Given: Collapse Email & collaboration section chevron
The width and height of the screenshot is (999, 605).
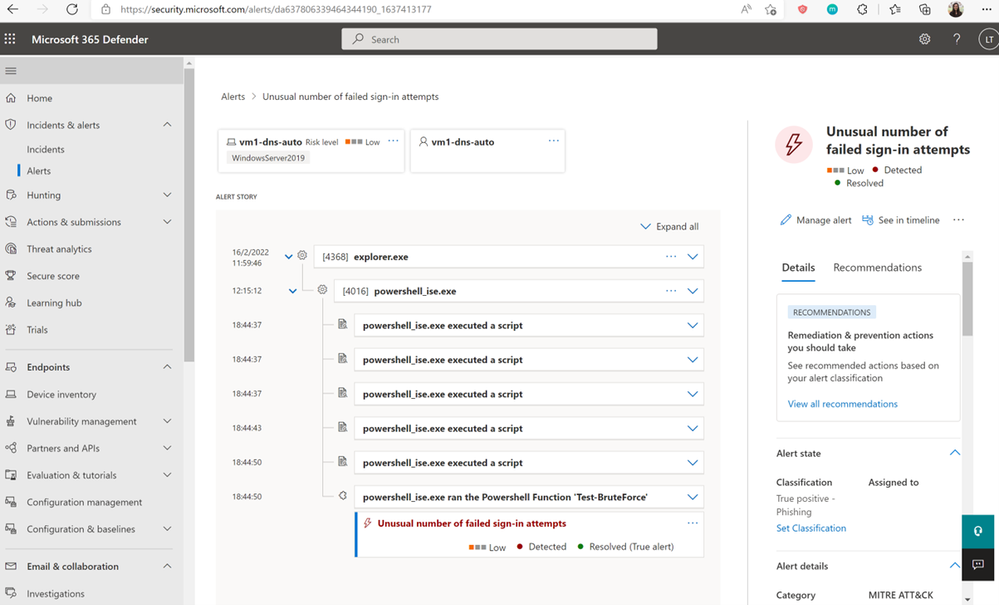Looking at the screenshot, I should [x=167, y=566].
